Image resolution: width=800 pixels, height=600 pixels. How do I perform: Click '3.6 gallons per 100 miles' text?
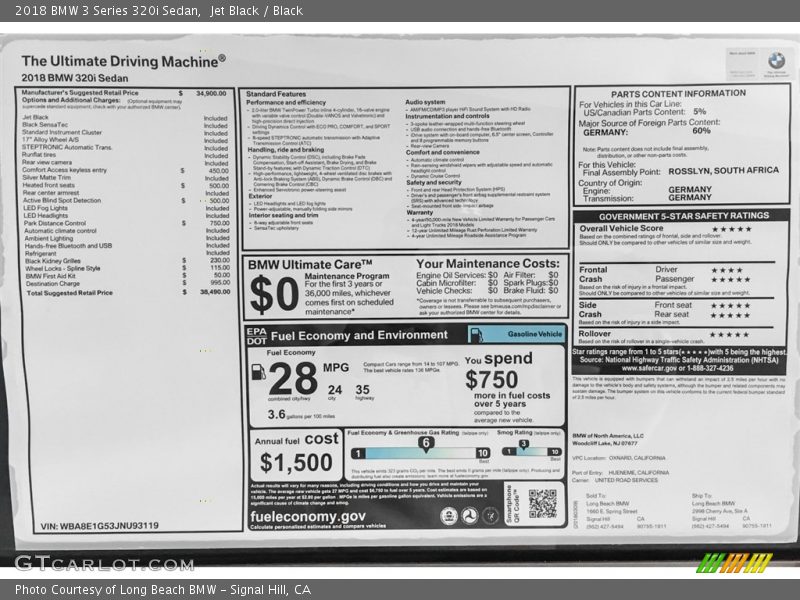(301, 414)
